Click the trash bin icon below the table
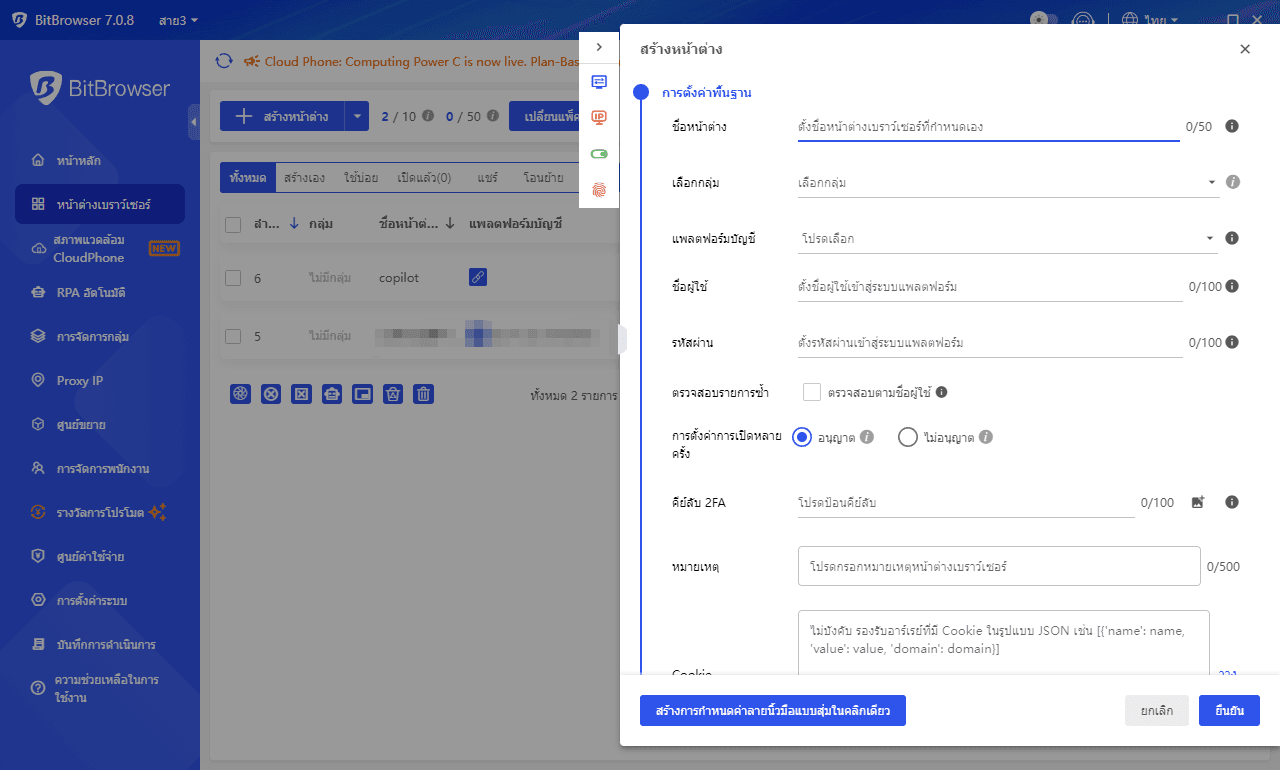Image resolution: width=1280 pixels, height=770 pixels. (424, 394)
